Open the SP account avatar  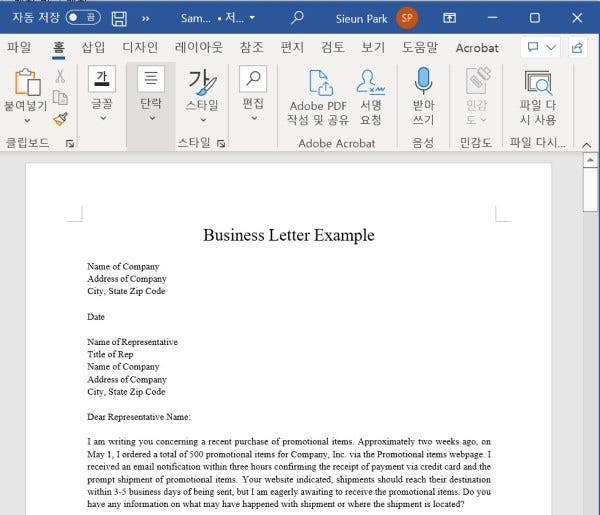407,18
